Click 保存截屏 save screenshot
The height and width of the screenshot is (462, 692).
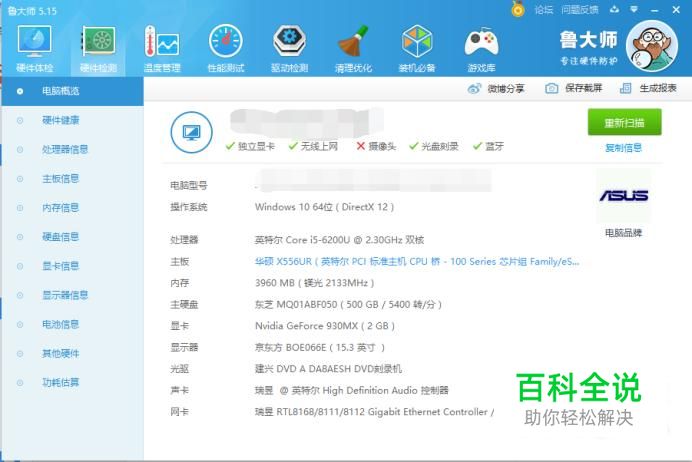pyautogui.click(x=573, y=88)
